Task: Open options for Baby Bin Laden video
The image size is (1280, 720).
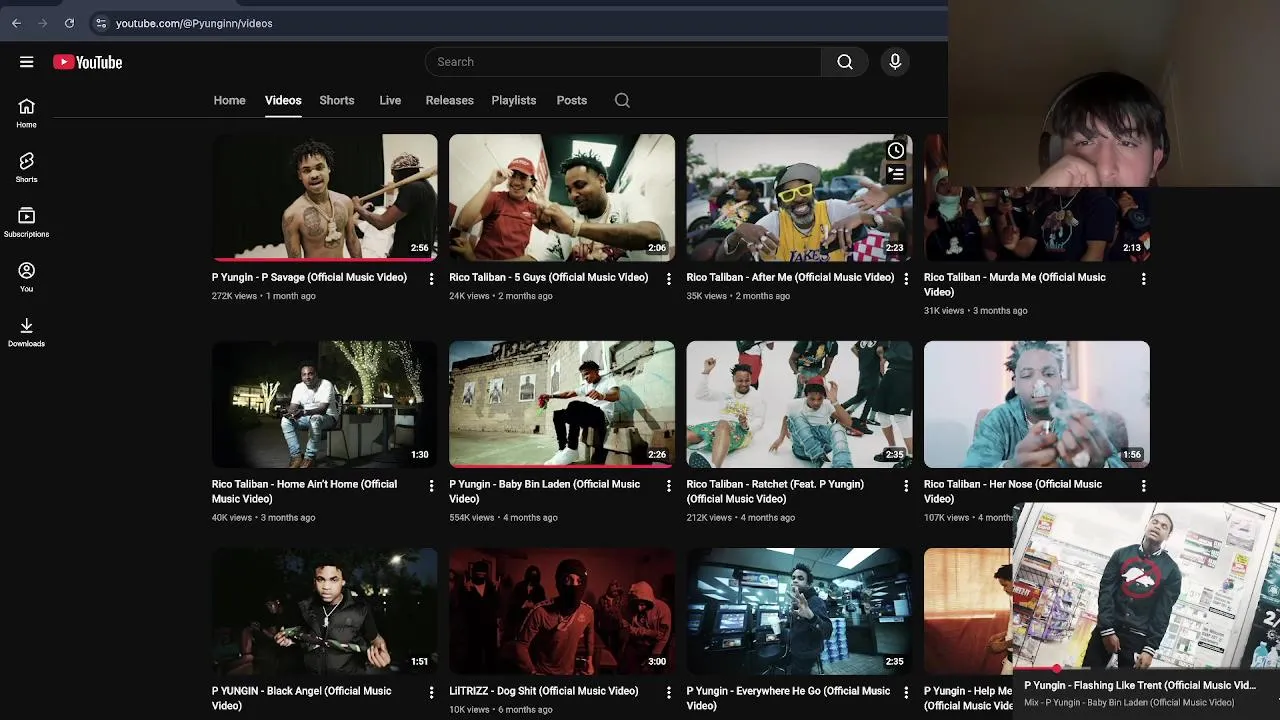Action: (669, 486)
